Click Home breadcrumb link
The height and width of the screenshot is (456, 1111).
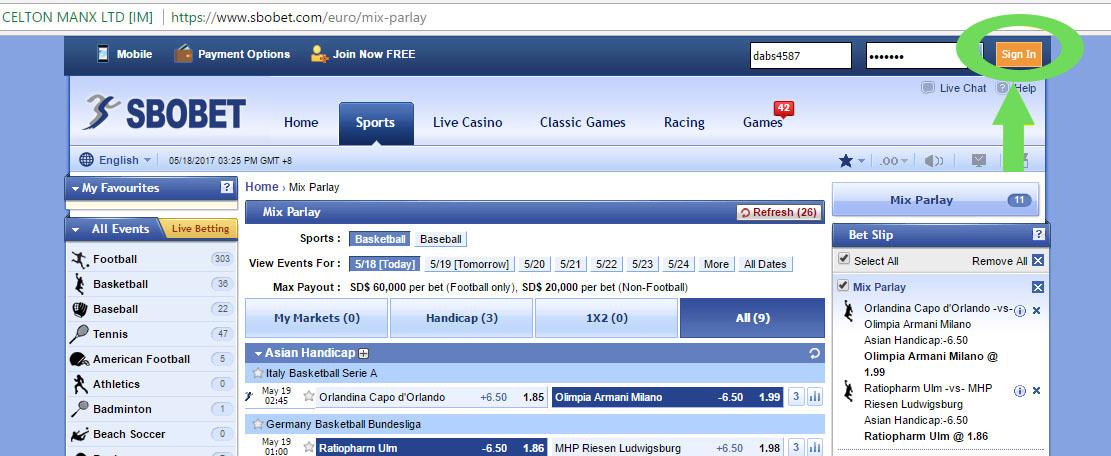coord(261,187)
